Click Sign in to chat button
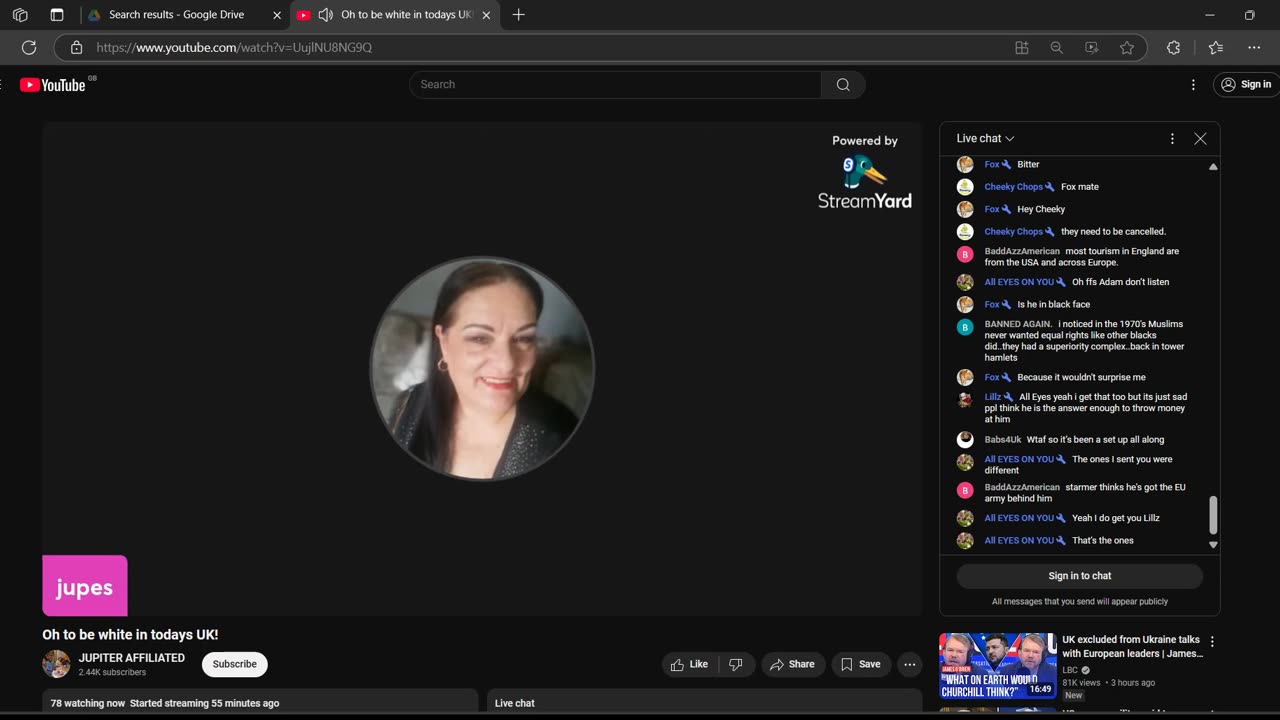The image size is (1280, 720). click(x=1079, y=576)
